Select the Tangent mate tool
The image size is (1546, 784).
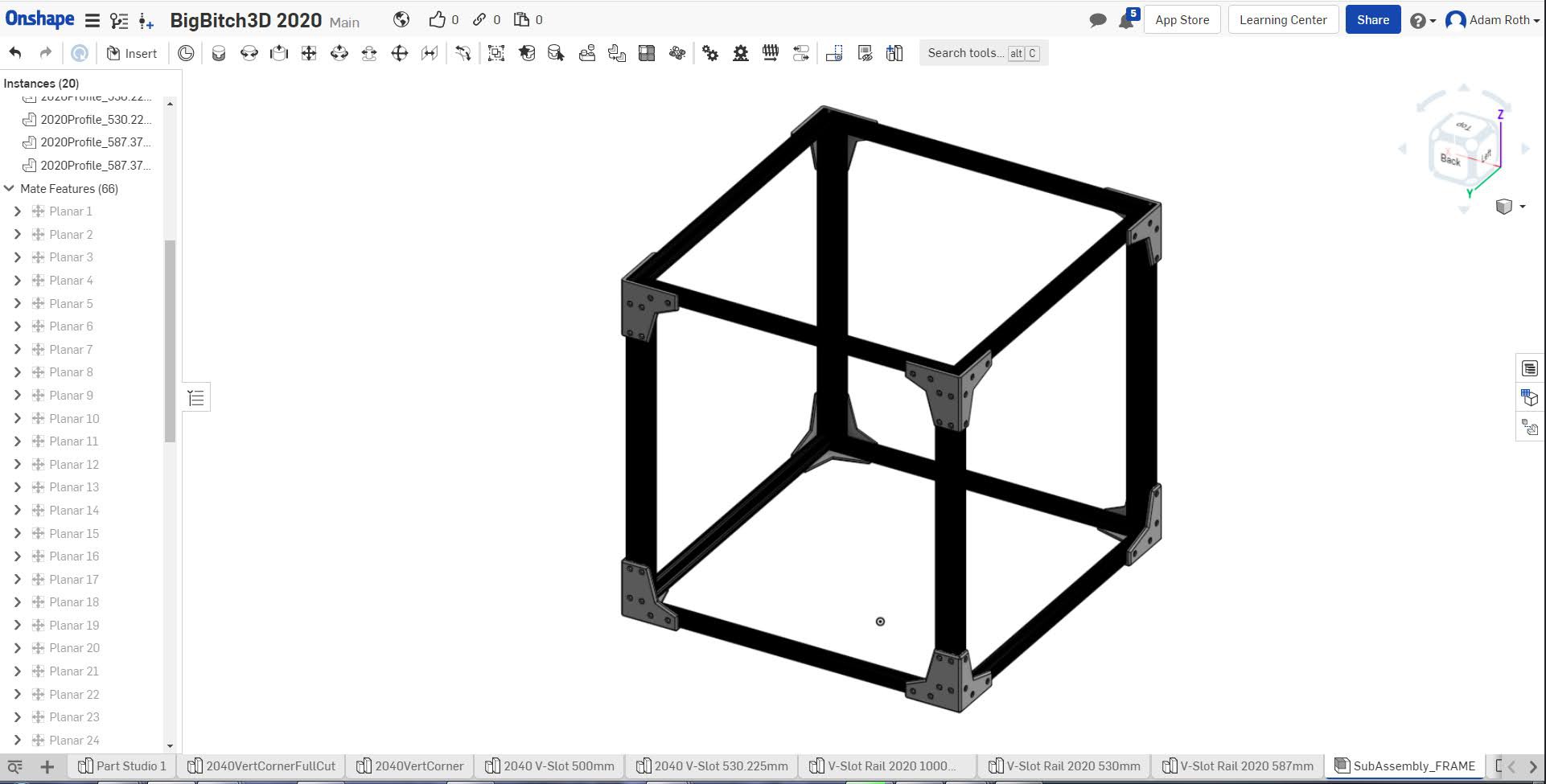pyautogui.click(x=463, y=53)
